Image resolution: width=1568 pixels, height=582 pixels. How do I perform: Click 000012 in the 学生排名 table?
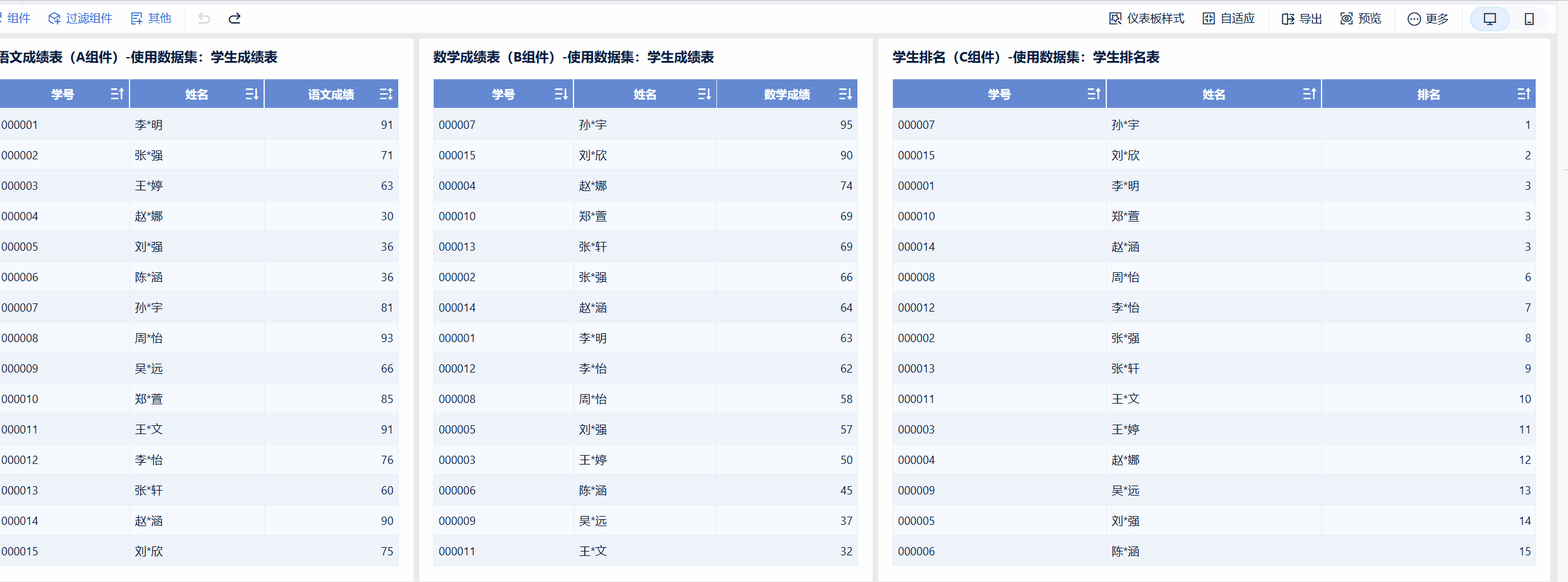916,308
